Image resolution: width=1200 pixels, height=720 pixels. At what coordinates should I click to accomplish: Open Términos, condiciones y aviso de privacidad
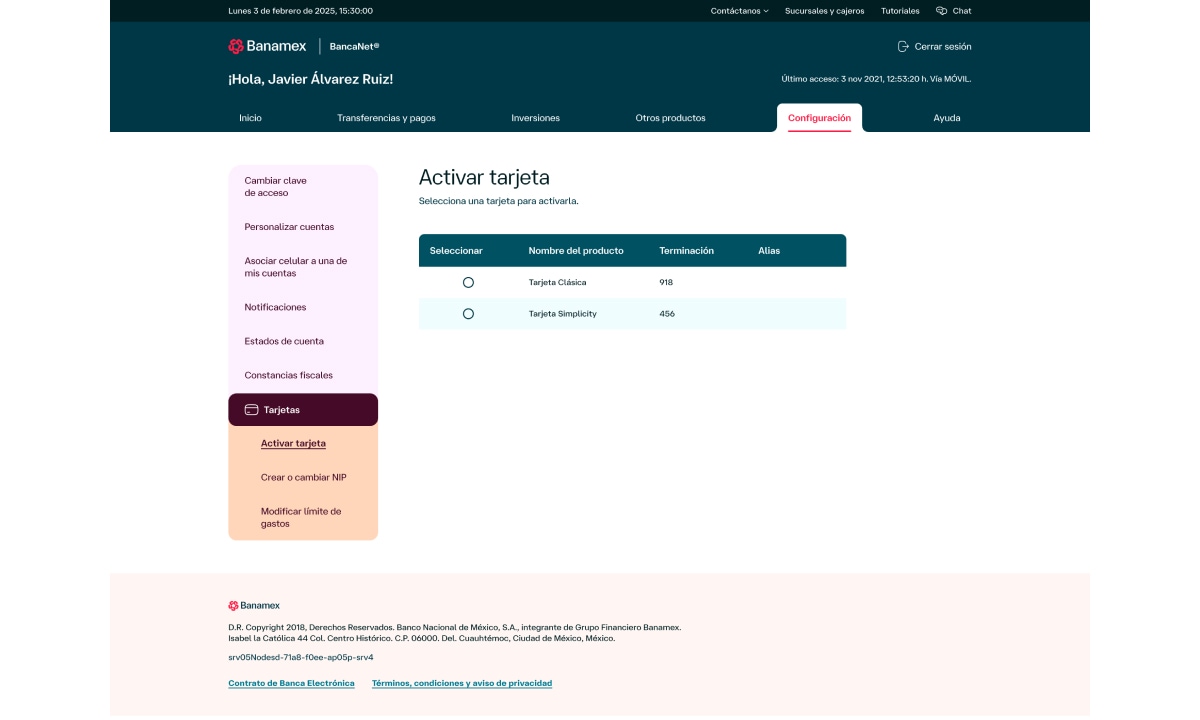pyautogui.click(x=461, y=683)
